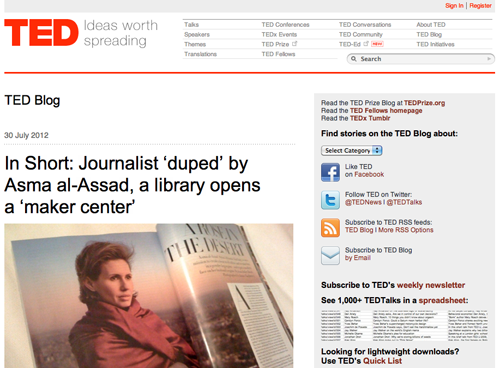The height and width of the screenshot is (368, 500).
Task: Click in the Search field
Action: pos(421,59)
